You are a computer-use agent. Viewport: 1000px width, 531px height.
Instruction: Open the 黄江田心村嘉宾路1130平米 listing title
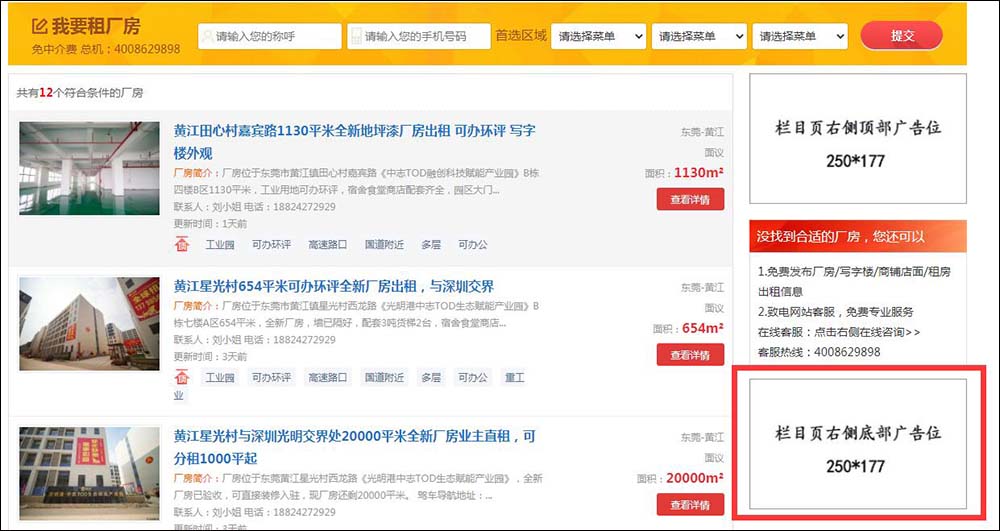[x=355, y=142]
